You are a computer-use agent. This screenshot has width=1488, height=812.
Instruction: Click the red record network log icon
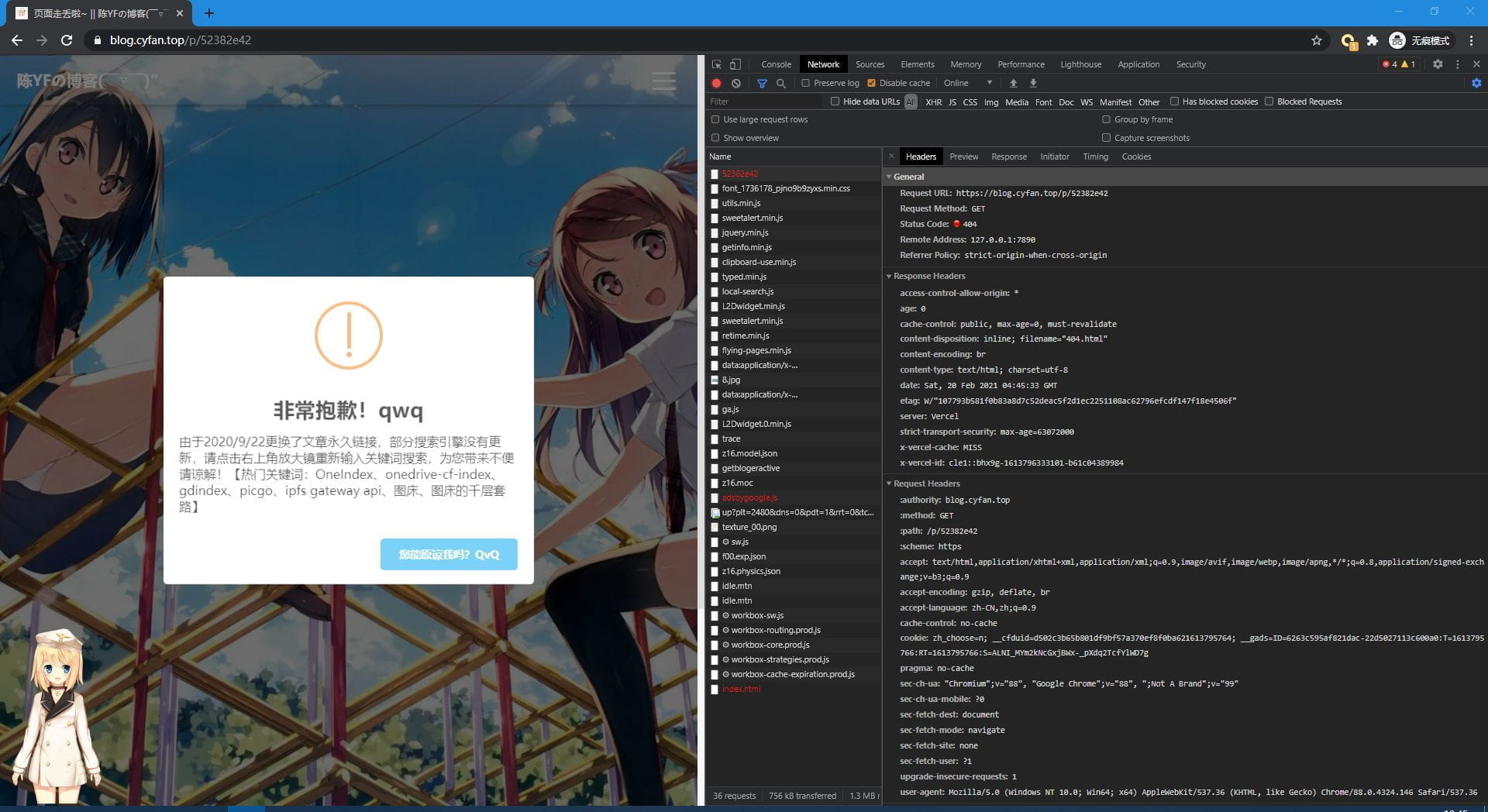point(716,83)
